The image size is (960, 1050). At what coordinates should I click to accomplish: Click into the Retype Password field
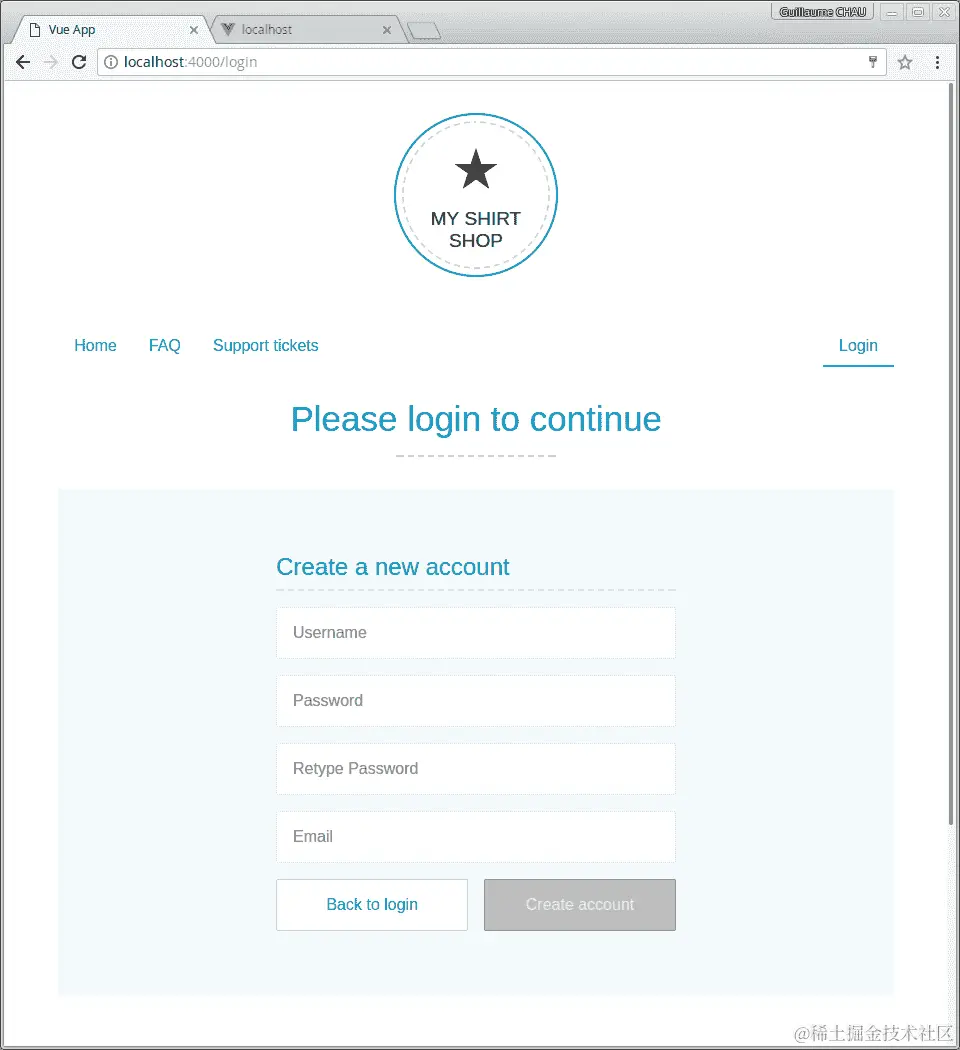click(x=476, y=769)
